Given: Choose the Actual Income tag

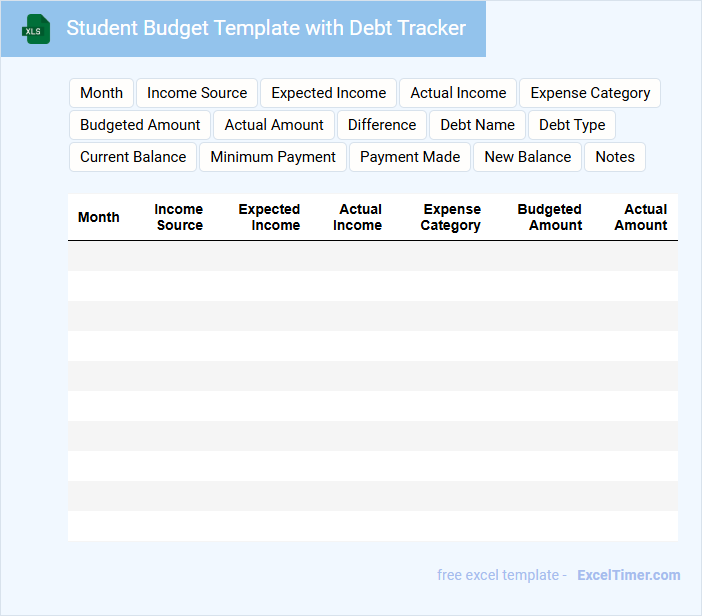Looking at the screenshot, I should tap(458, 93).
